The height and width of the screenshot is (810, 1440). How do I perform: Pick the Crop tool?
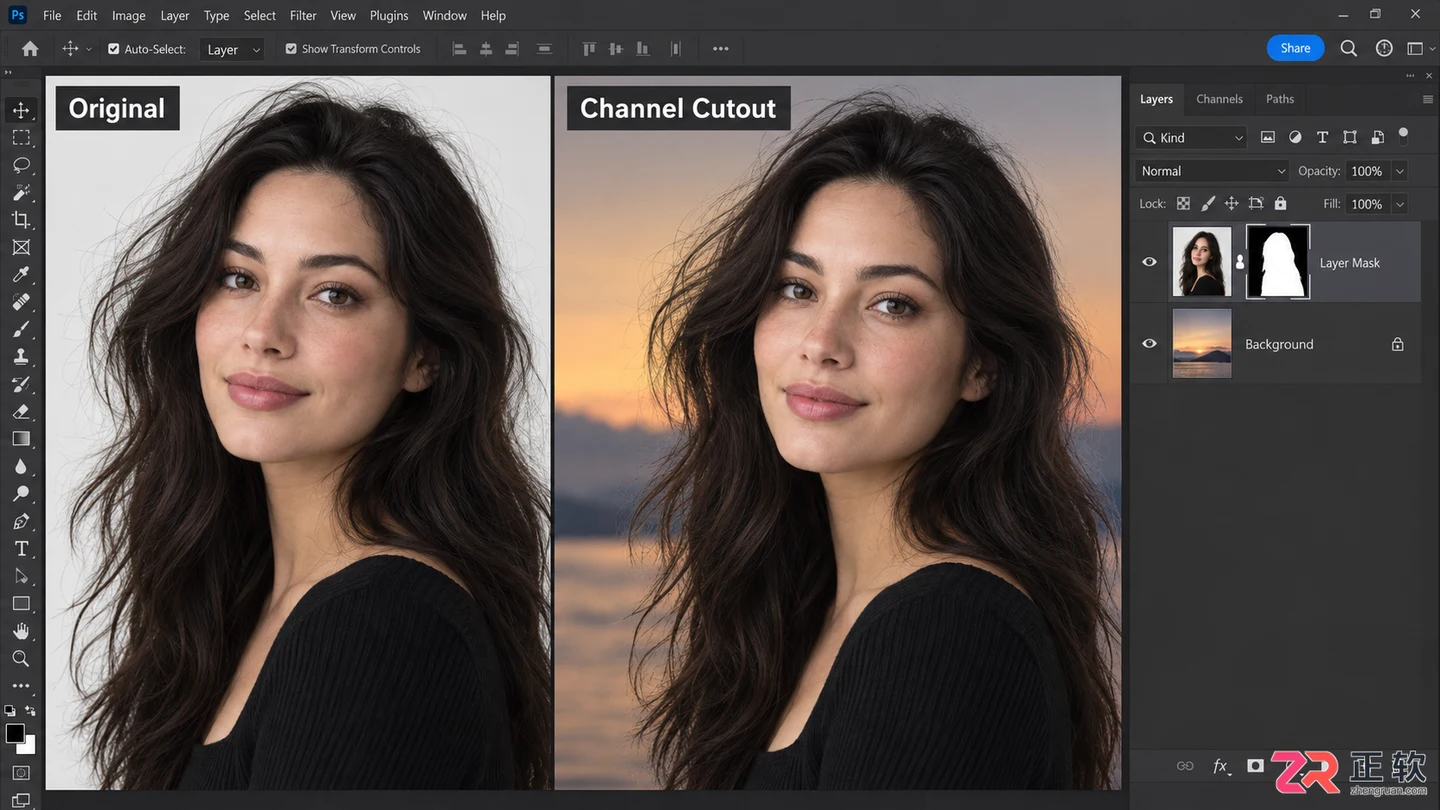coord(21,220)
